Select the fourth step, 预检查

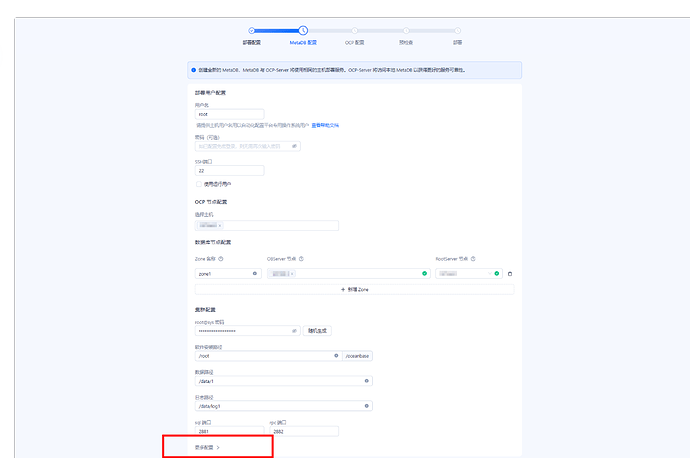[406, 43]
